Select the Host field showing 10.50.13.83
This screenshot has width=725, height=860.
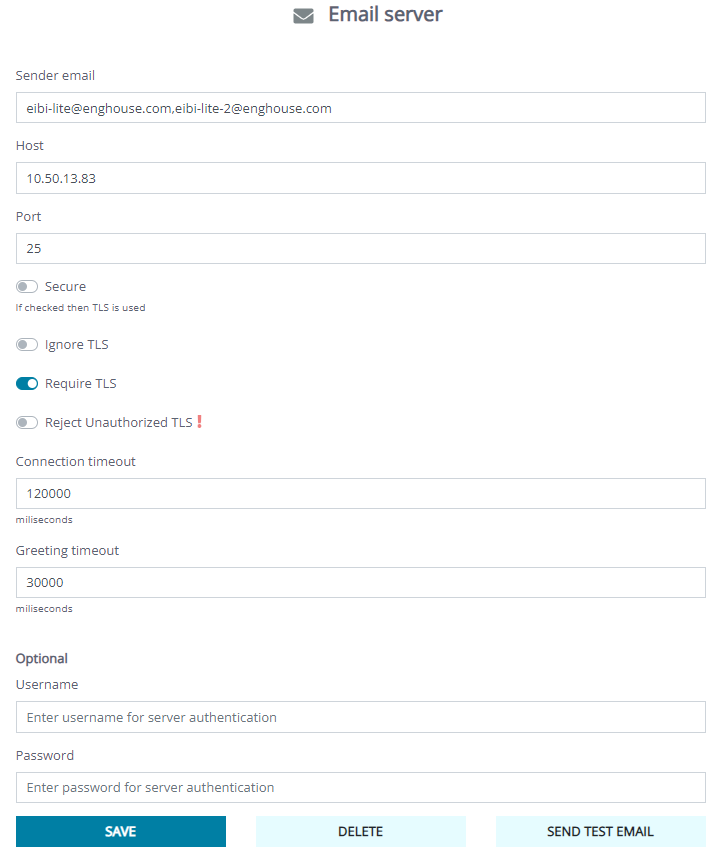pos(360,178)
